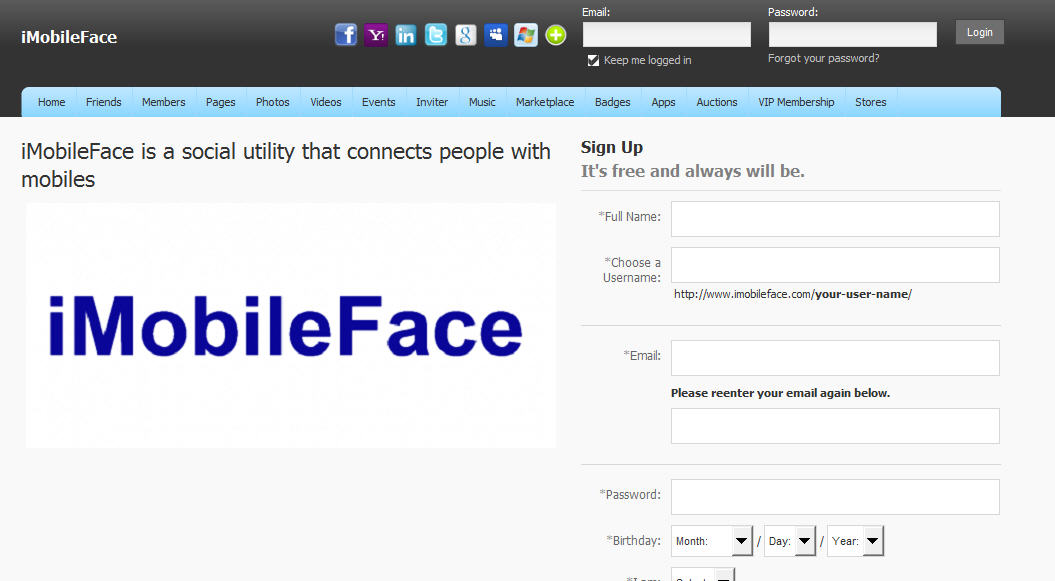Open the Events menu item

pos(378,102)
